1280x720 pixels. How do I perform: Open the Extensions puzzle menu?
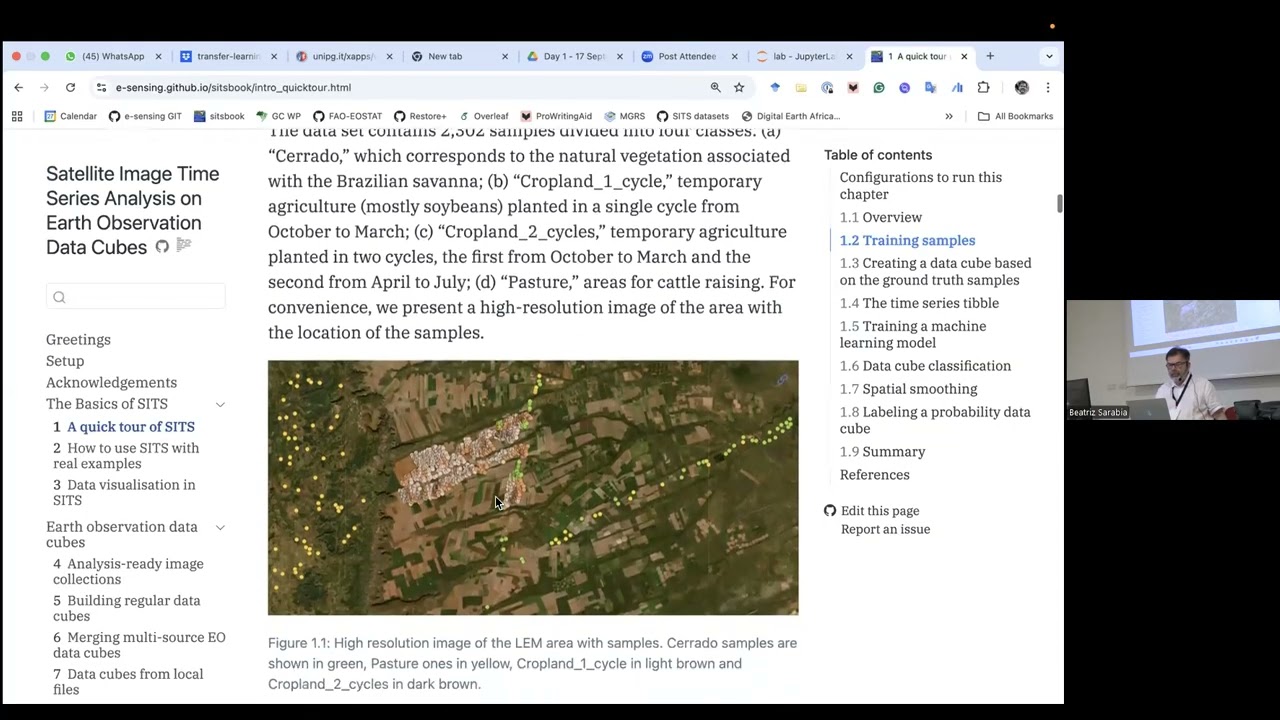click(983, 88)
